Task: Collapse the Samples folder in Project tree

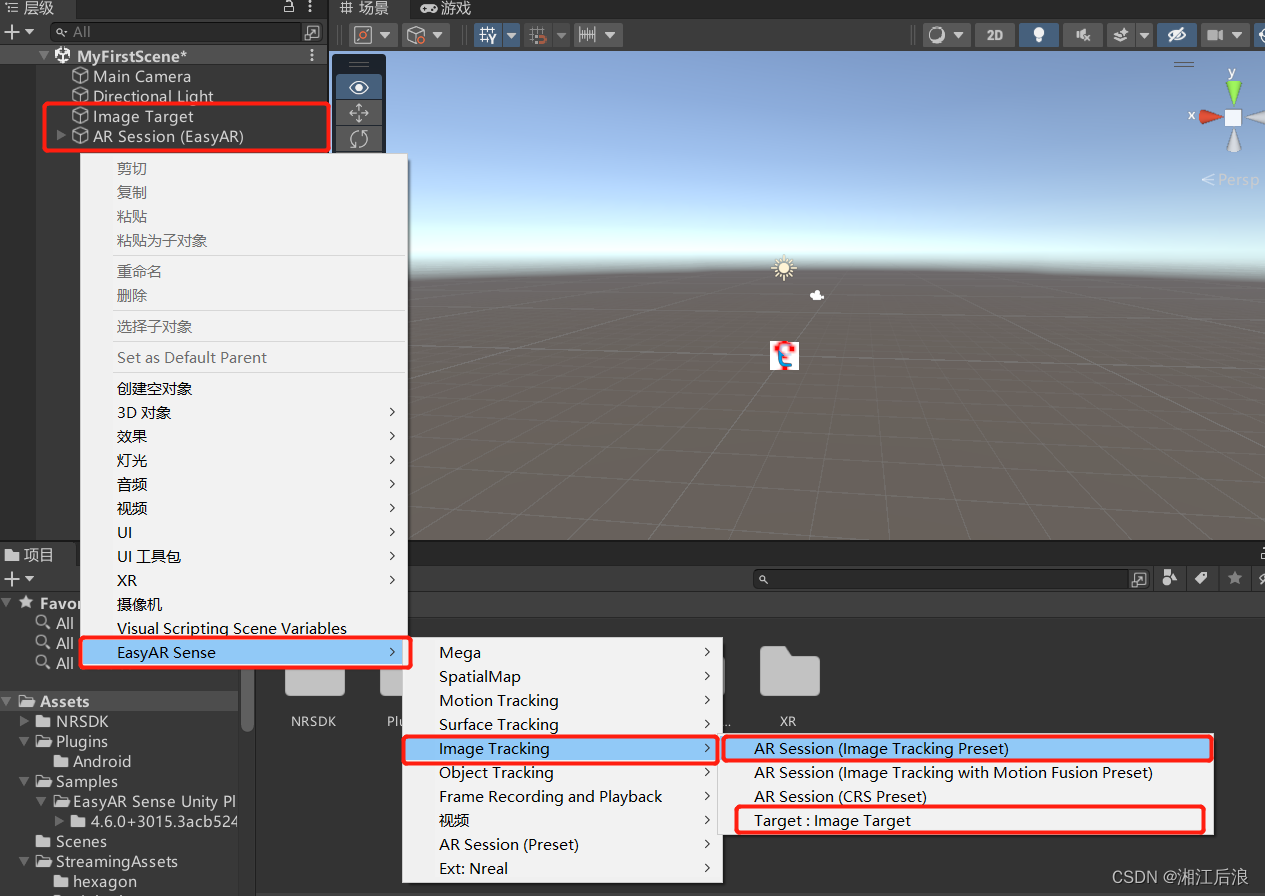Action: click(25, 781)
